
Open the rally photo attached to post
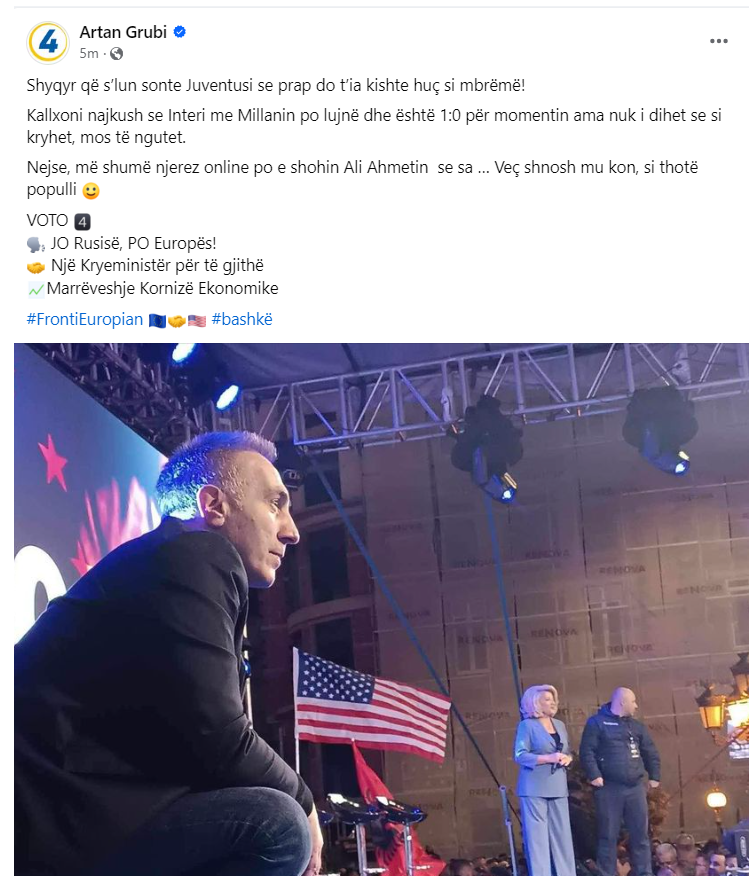coord(381,610)
